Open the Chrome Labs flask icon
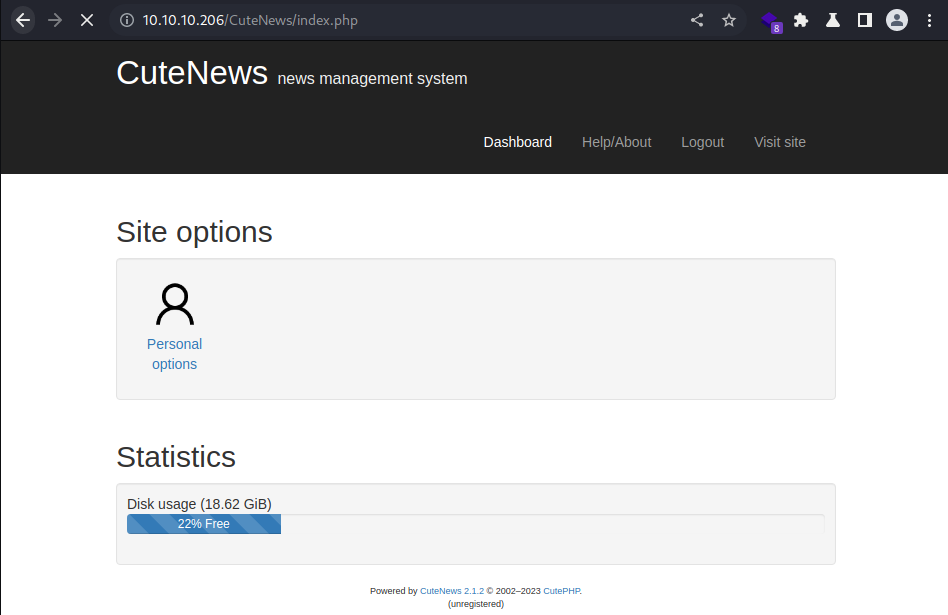The image size is (948, 615). (x=833, y=20)
